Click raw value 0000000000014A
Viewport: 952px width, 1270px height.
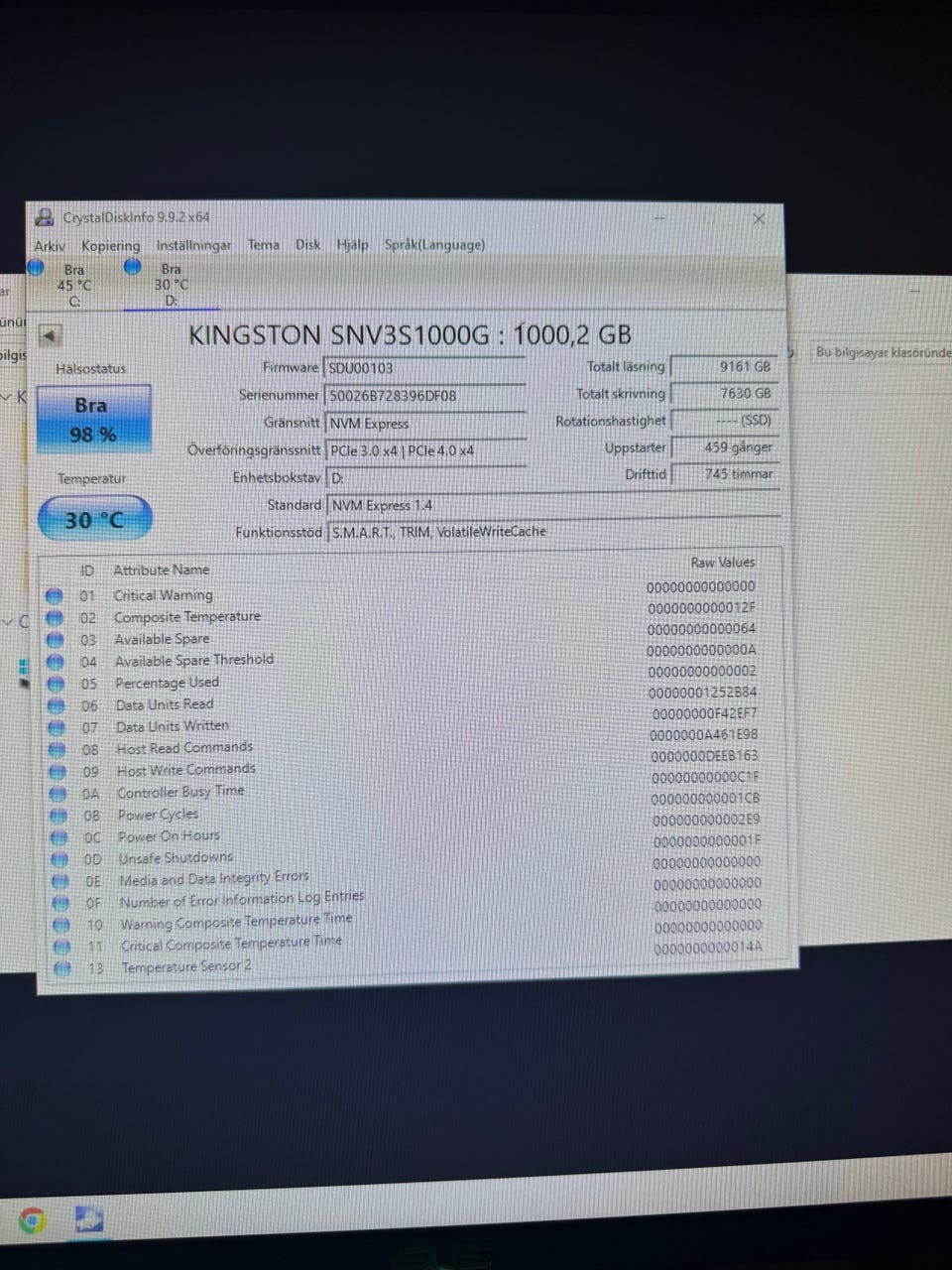[708, 948]
